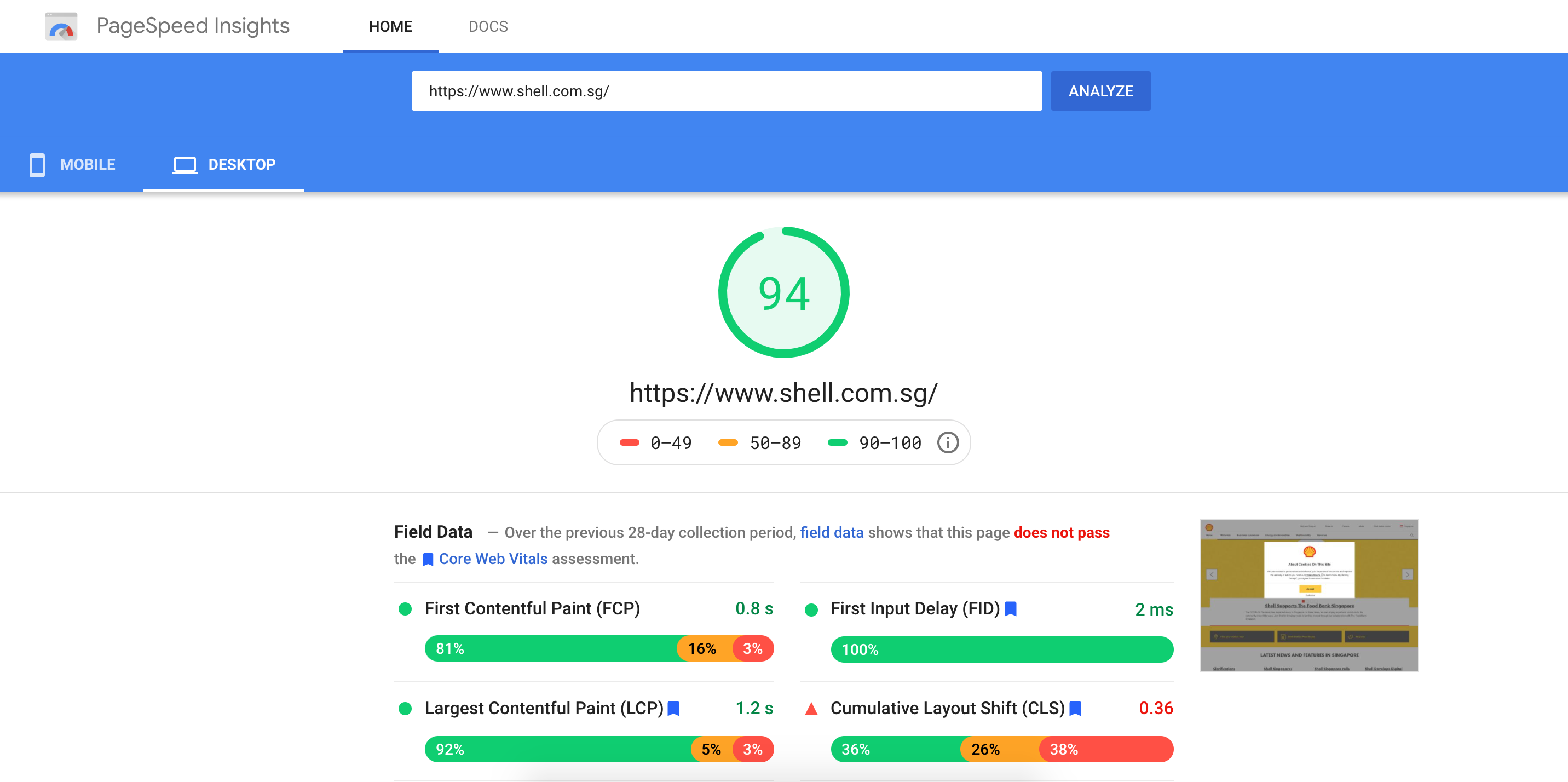1568x782 pixels.
Task: Open the Shell page screenshot thumbnail
Action: pos(1309,596)
